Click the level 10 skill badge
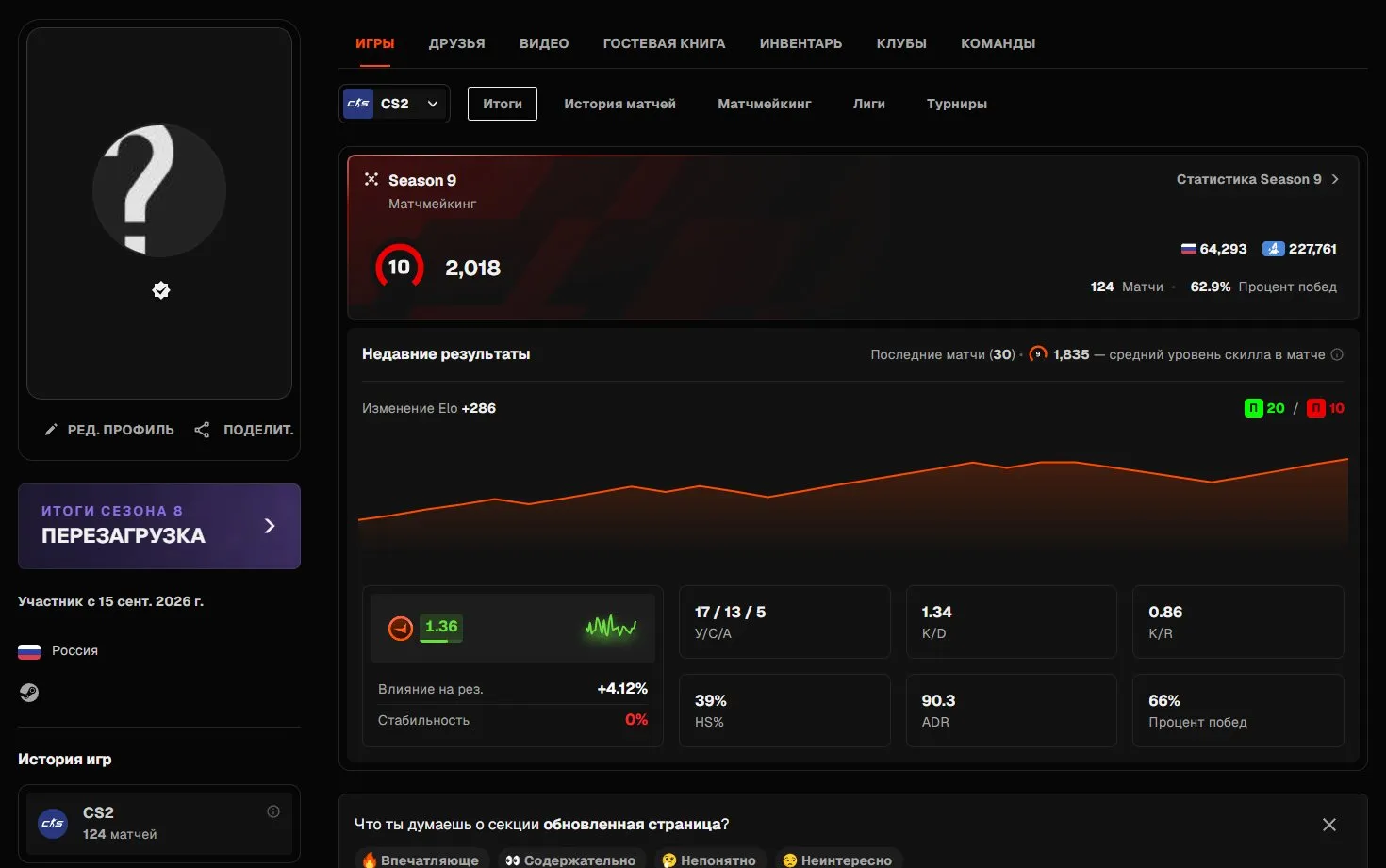This screenshot has width=1386, height=868. pos(399,268)
